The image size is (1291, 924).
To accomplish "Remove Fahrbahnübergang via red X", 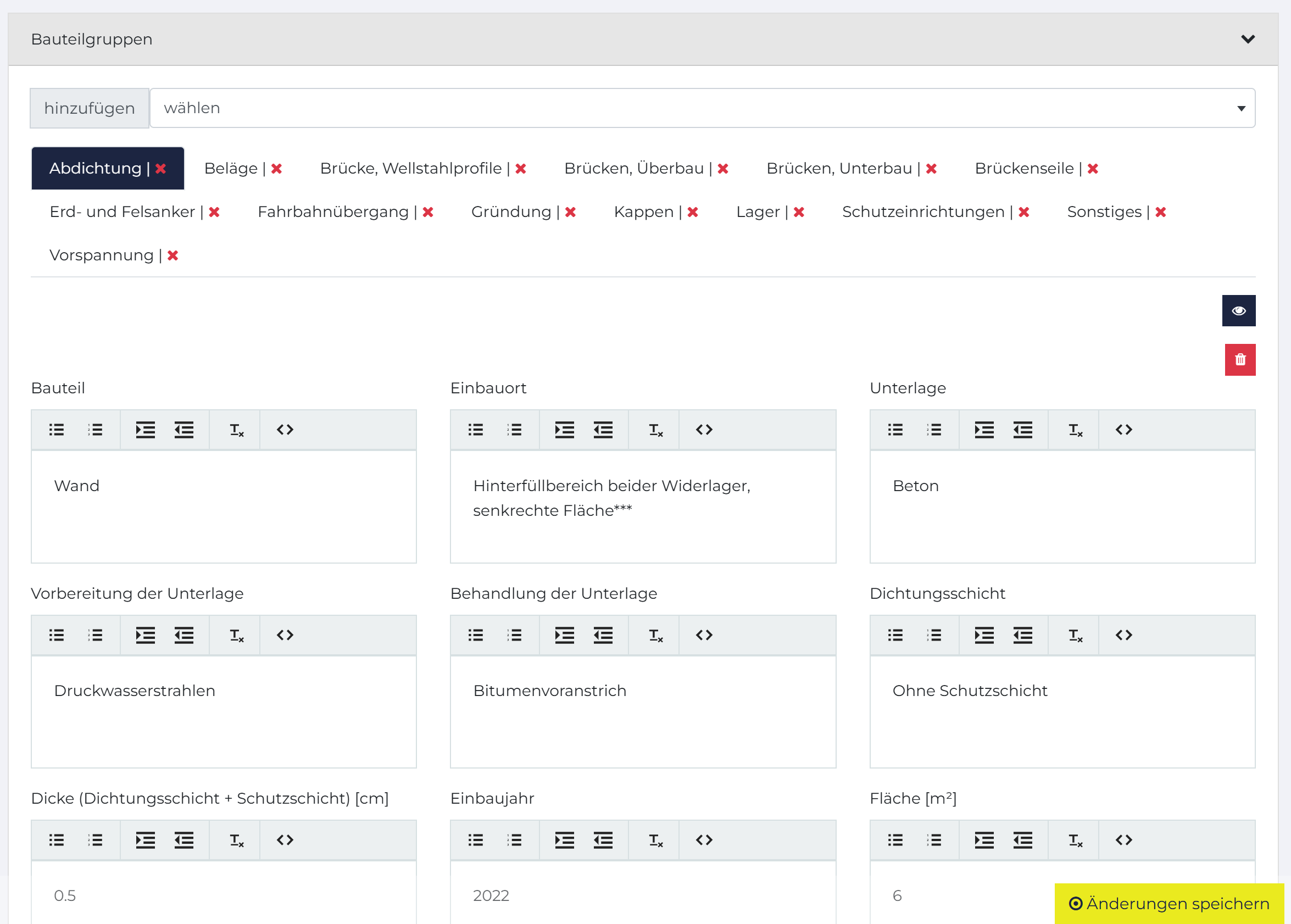I will 429,211.
